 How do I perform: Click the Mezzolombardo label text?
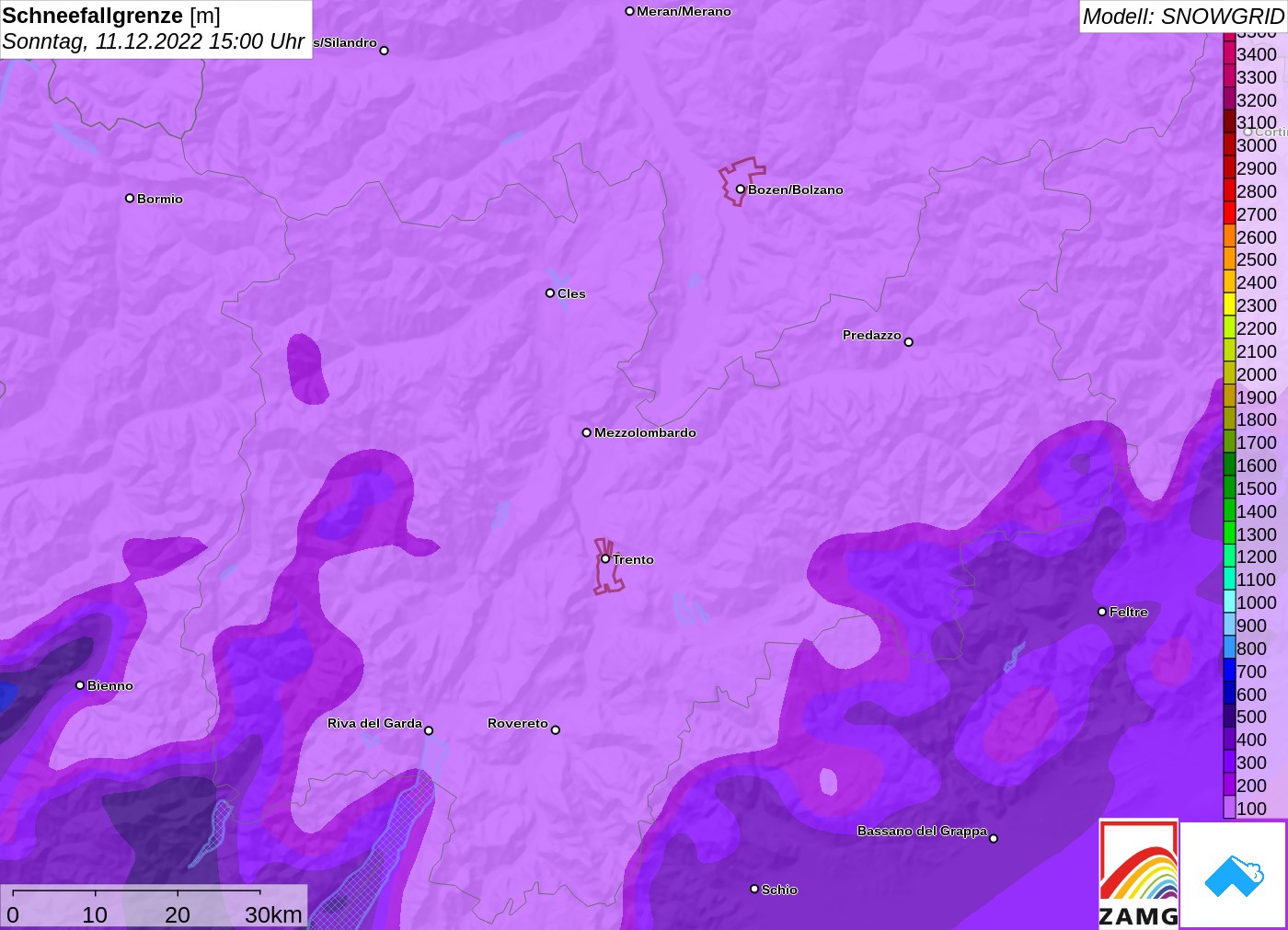(645, 432)
